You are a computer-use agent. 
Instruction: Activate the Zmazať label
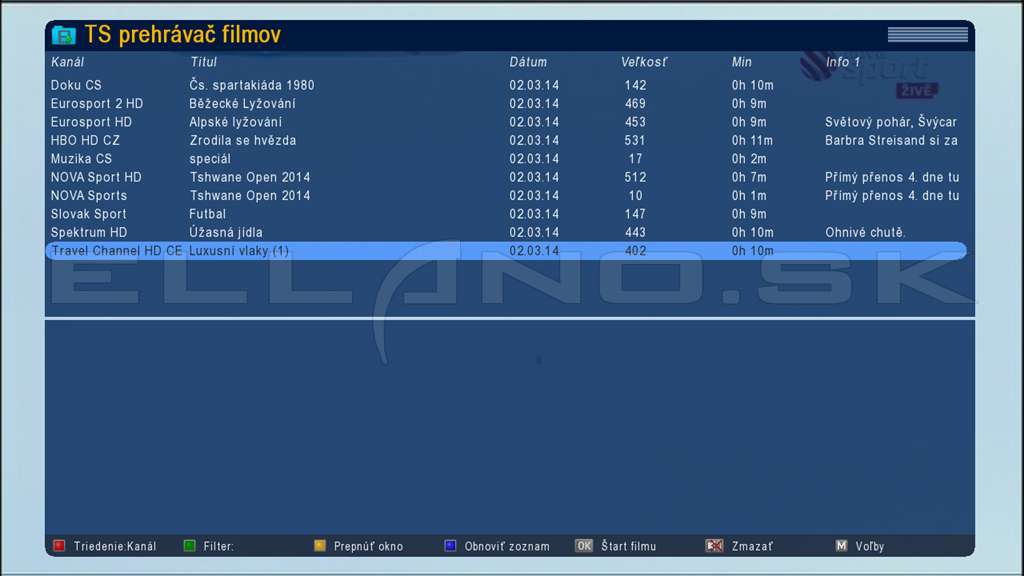click(752, 547)
